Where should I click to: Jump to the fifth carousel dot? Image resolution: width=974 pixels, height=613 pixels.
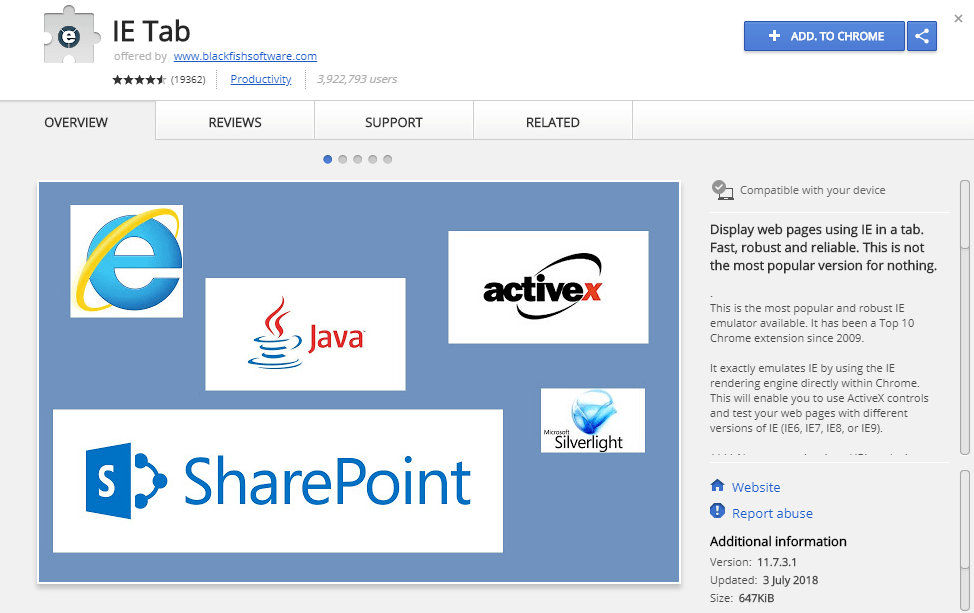388,159
